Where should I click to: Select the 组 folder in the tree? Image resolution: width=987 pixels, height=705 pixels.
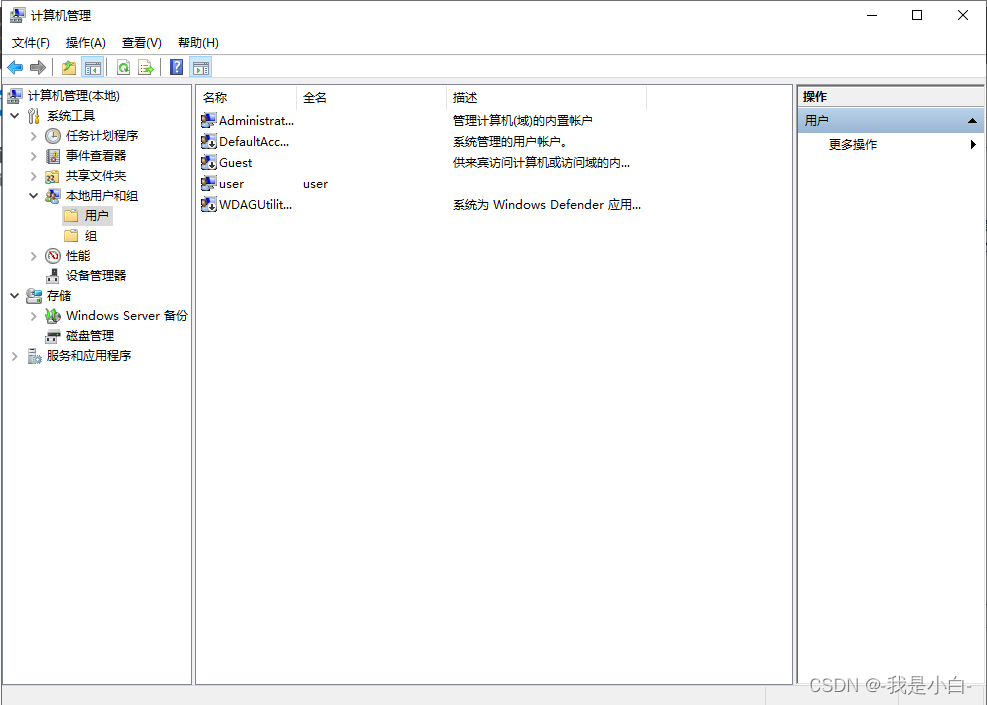click(x=81, y=236)
